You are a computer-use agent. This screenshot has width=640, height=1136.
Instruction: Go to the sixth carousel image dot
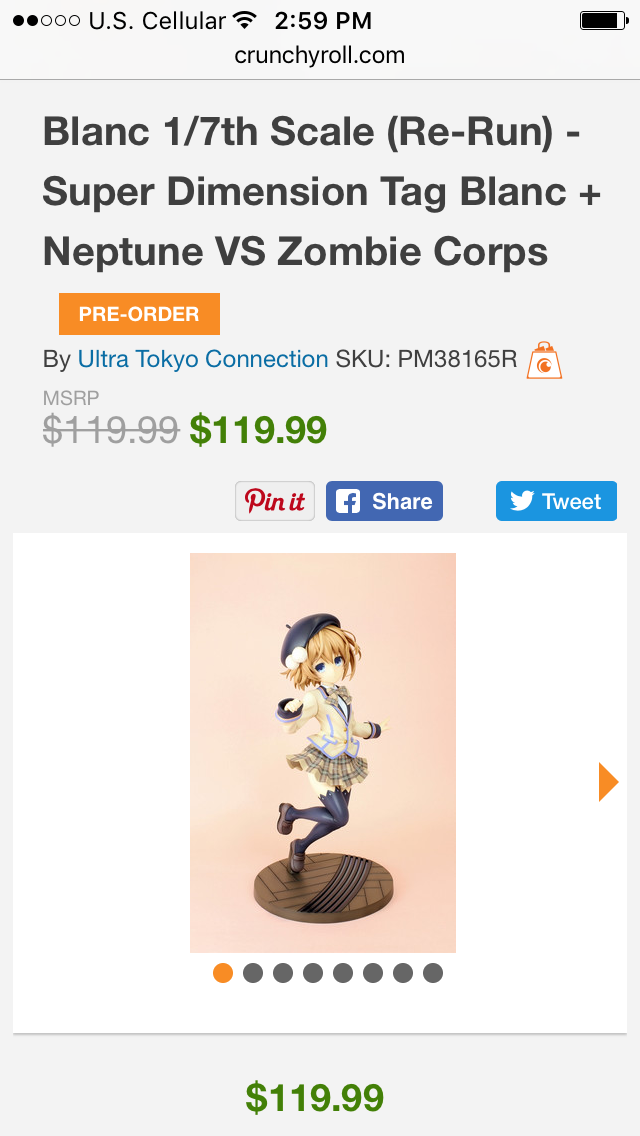(x=373, y=973)
